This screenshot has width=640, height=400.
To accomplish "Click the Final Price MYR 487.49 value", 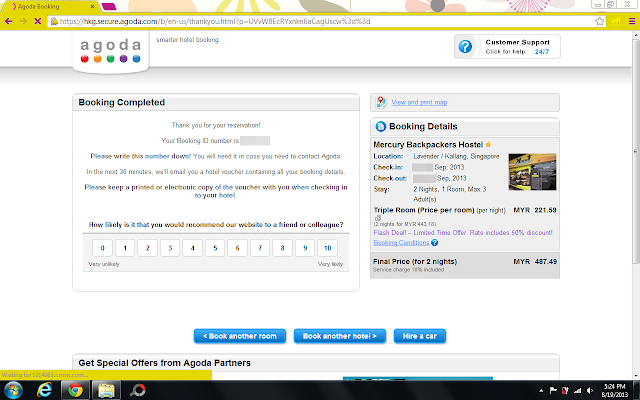I will [535, 261].
